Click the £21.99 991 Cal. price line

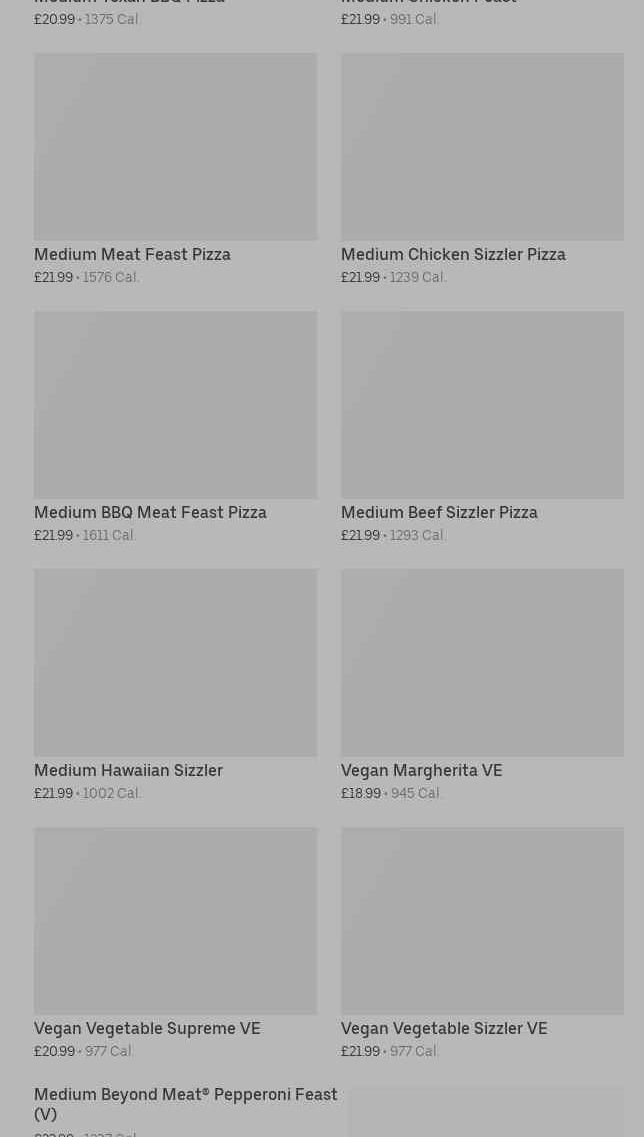pos(390,19)
